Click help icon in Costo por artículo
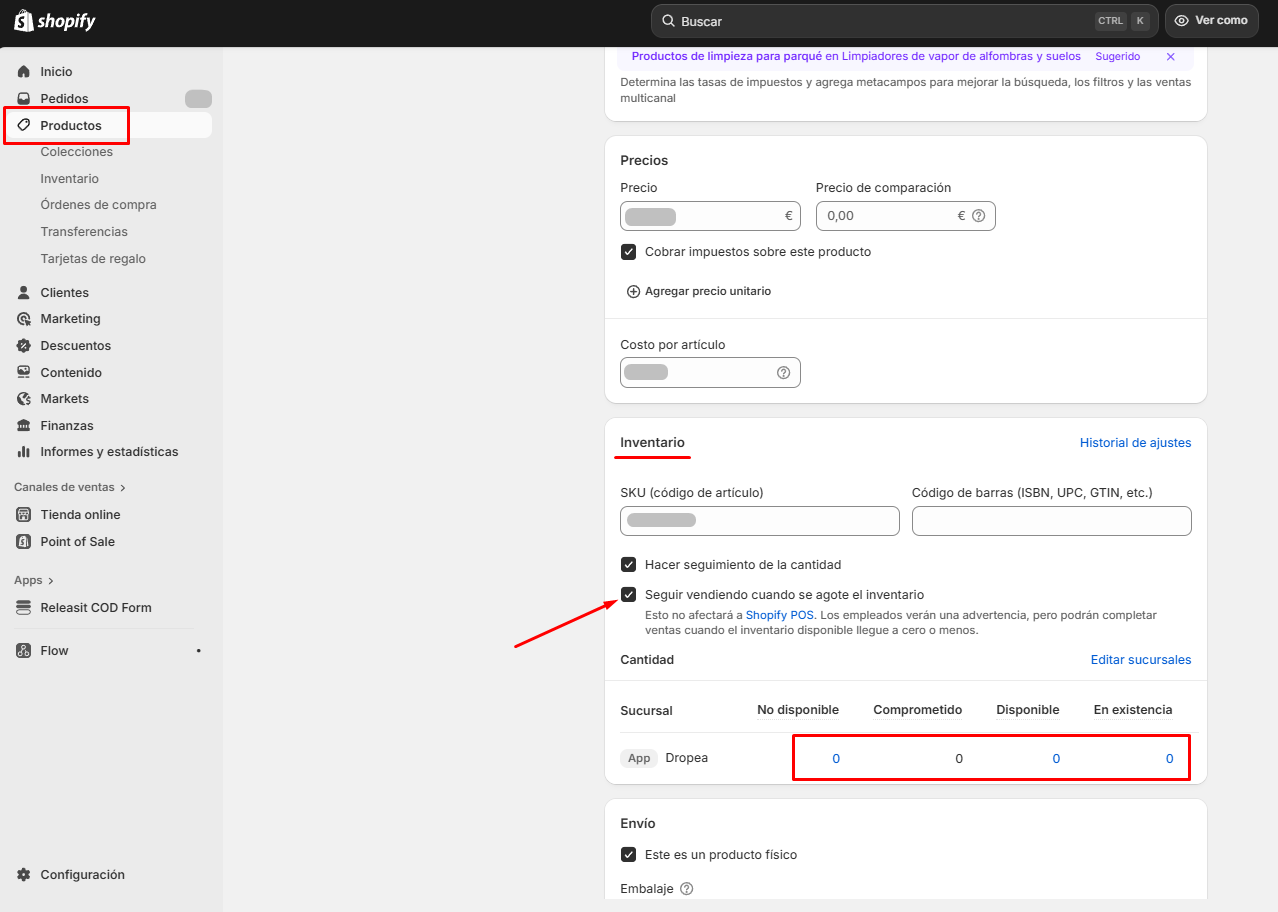The image size is (1278, 912). point(783,372)
